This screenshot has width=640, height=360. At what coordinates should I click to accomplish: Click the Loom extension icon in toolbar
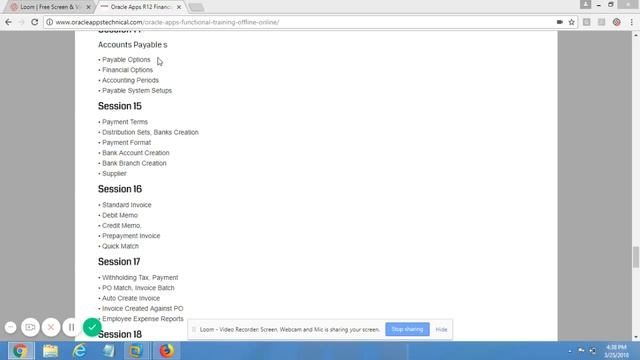click(616, 22)
